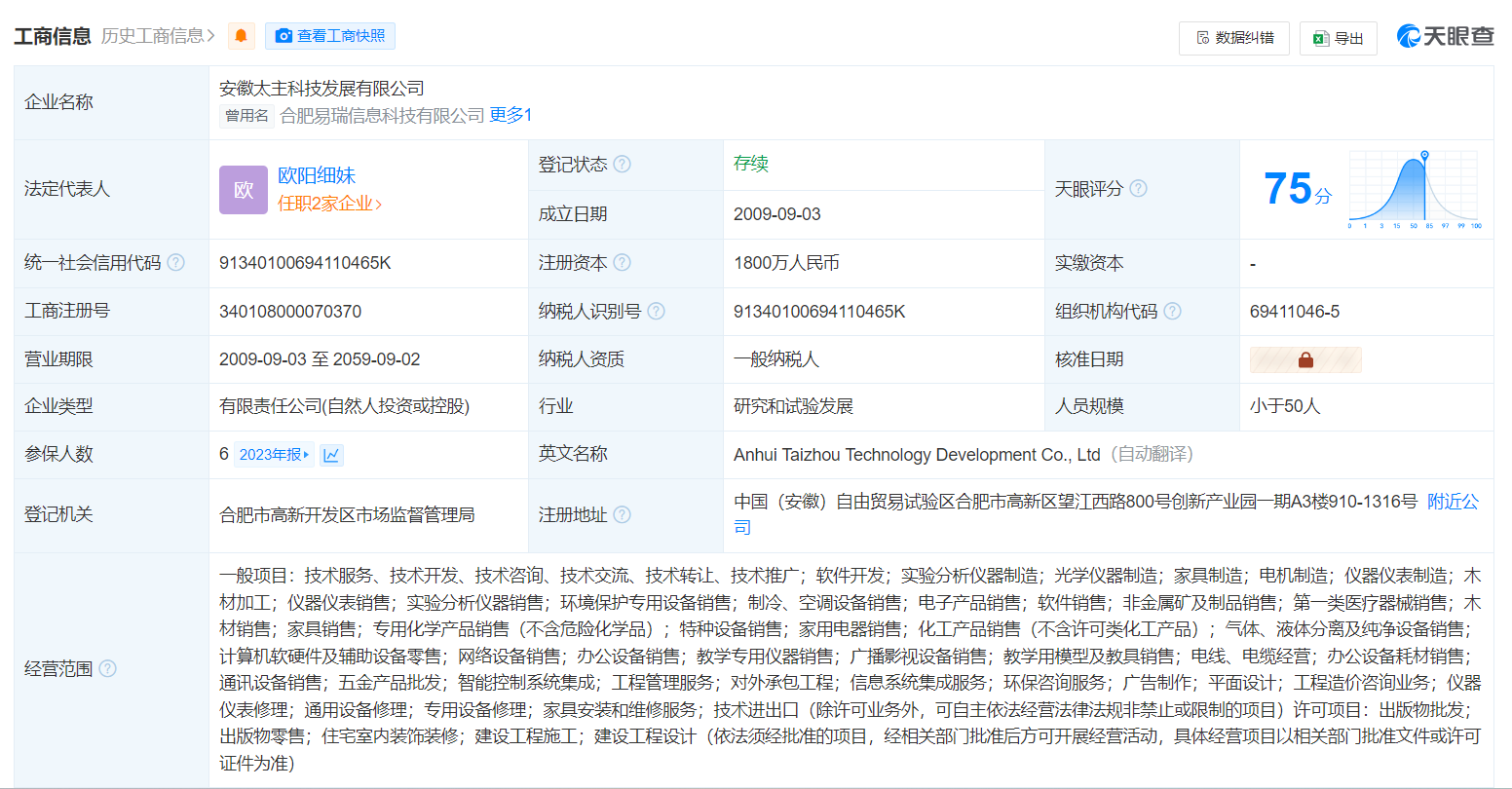Click the help icon beside 纳税人识别号
The width and height of the screenshot is (1512, 789).
pyautogui.click(x=656, y=312)
